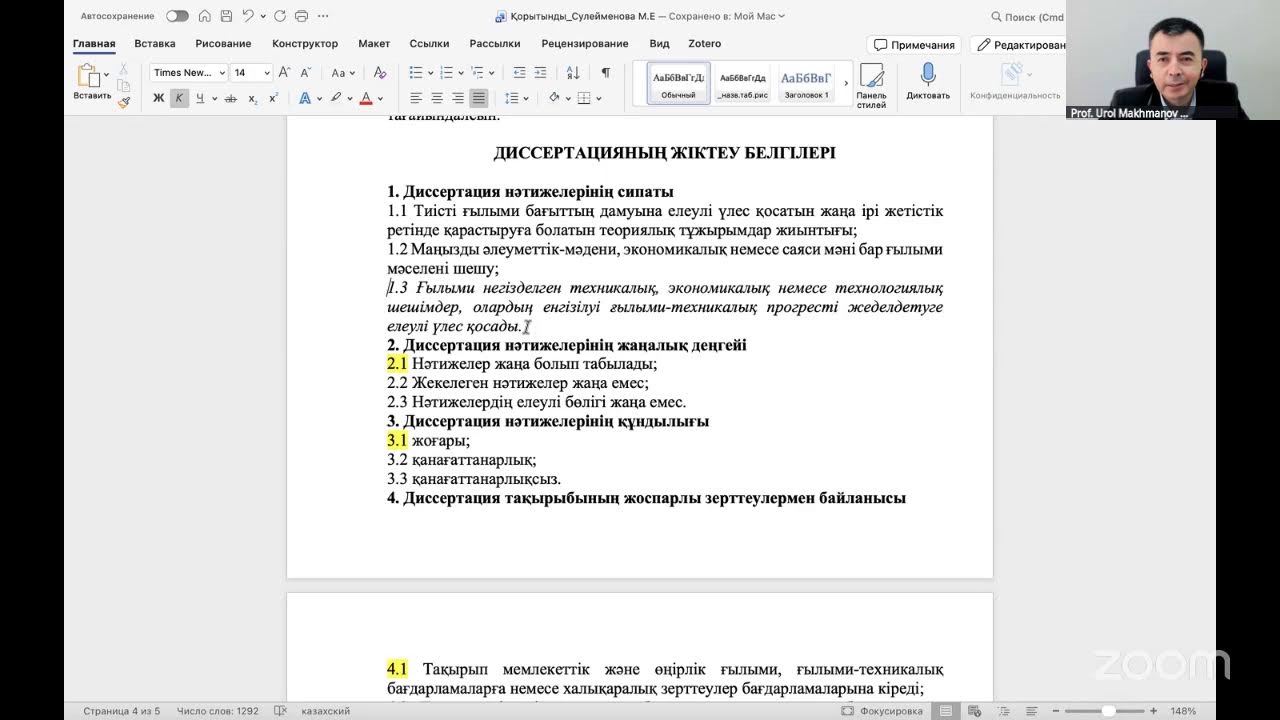Open the font color dropdown arrow

(380, 98)
